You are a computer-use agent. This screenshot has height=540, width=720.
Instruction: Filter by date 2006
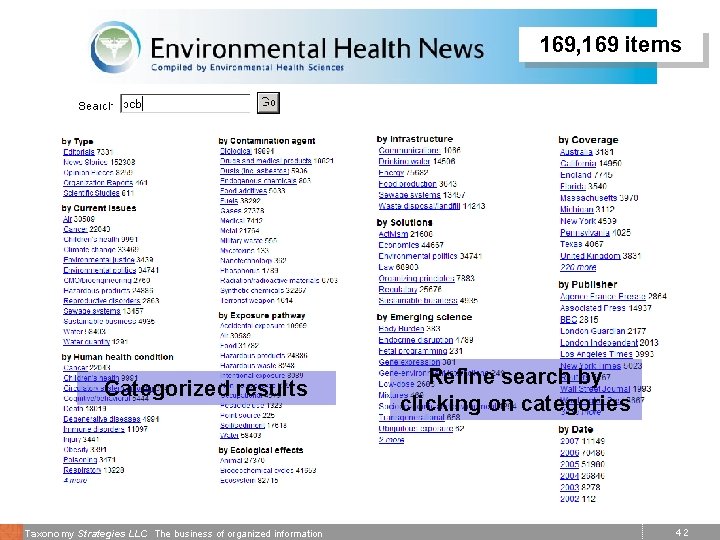[x=569, y=453]
